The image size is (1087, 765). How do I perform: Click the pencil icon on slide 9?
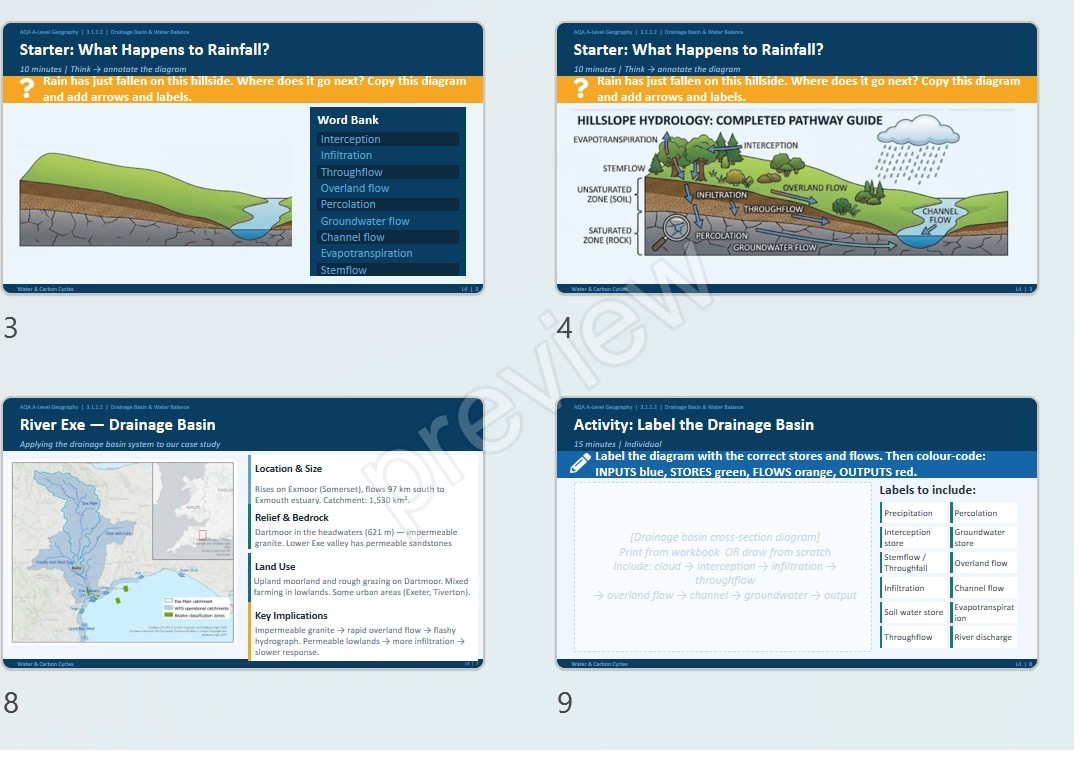point(580,464)
